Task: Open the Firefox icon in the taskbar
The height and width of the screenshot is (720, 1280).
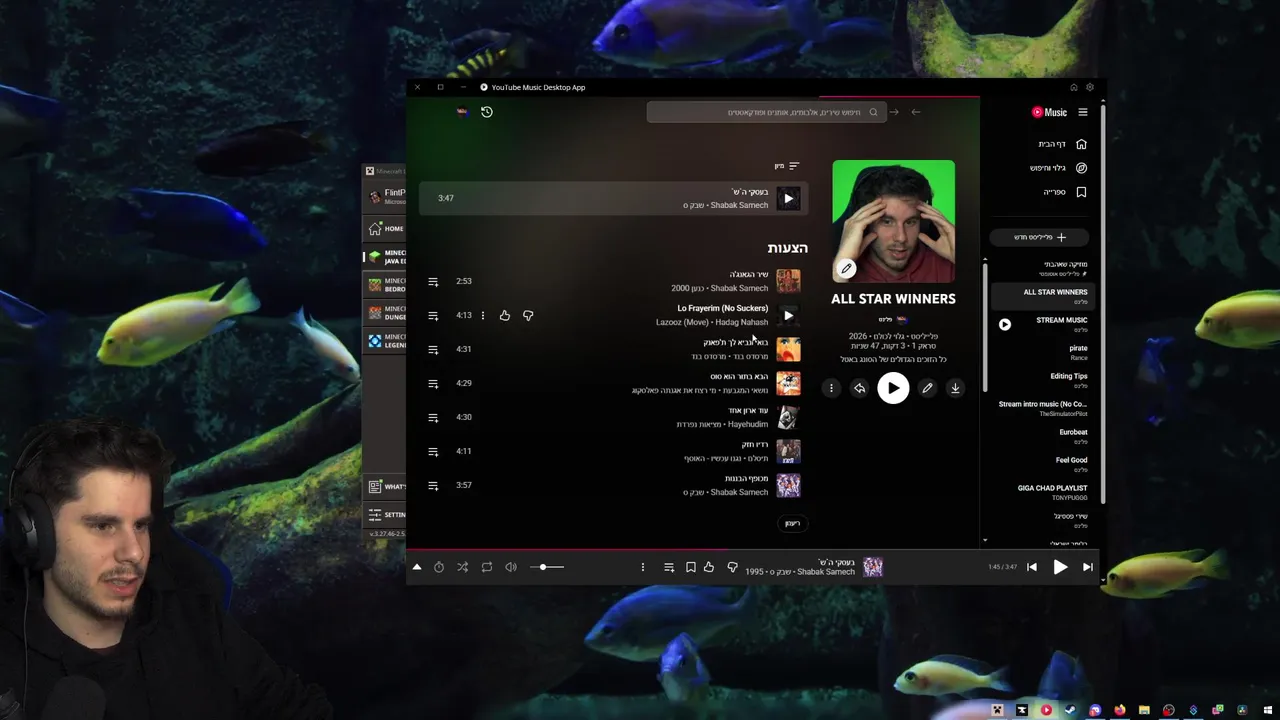Action: (x=1119, y=711)
